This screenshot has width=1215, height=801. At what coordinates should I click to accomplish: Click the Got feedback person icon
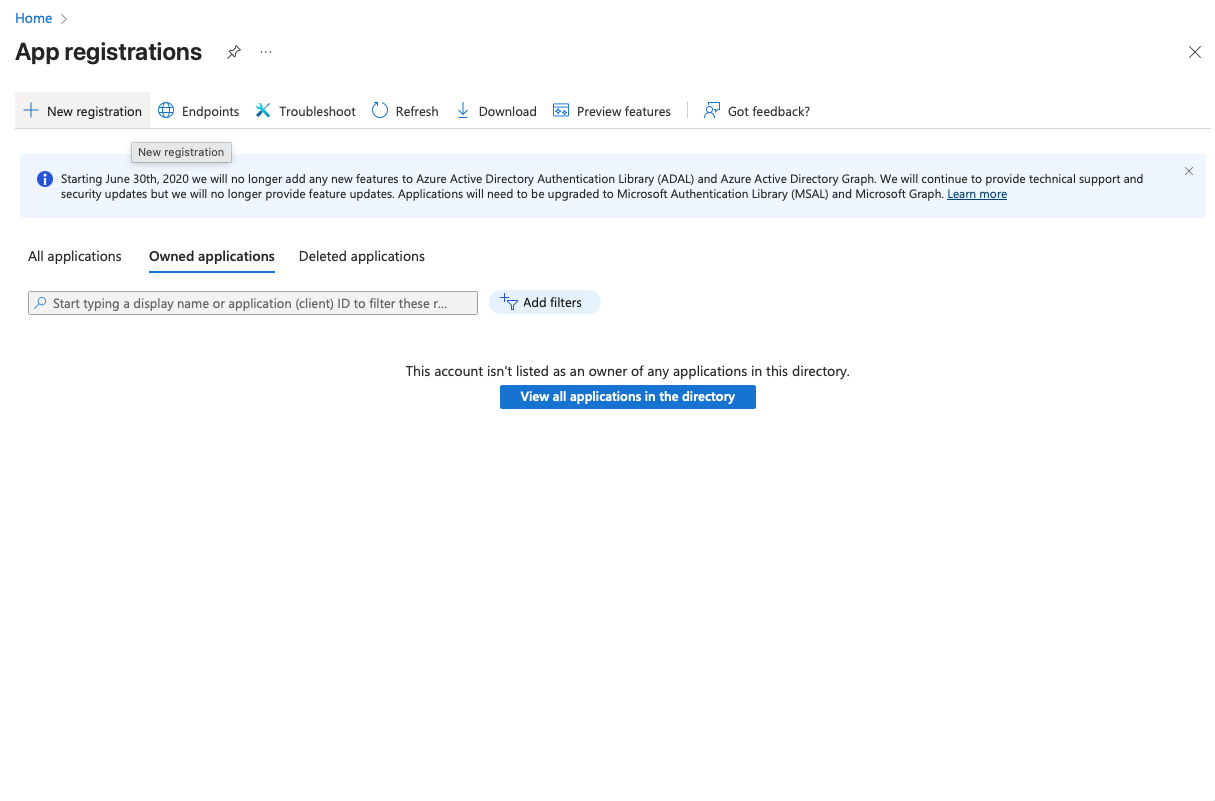712,111
